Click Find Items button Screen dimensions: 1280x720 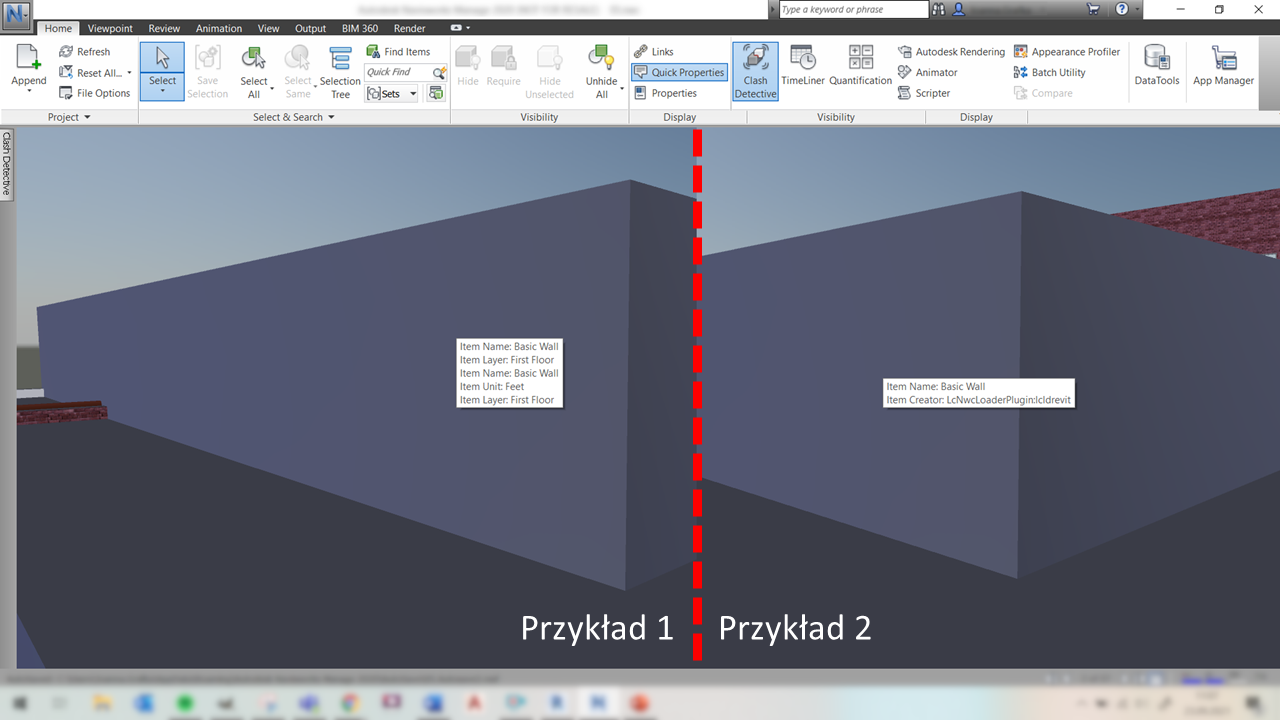[398, 52]
